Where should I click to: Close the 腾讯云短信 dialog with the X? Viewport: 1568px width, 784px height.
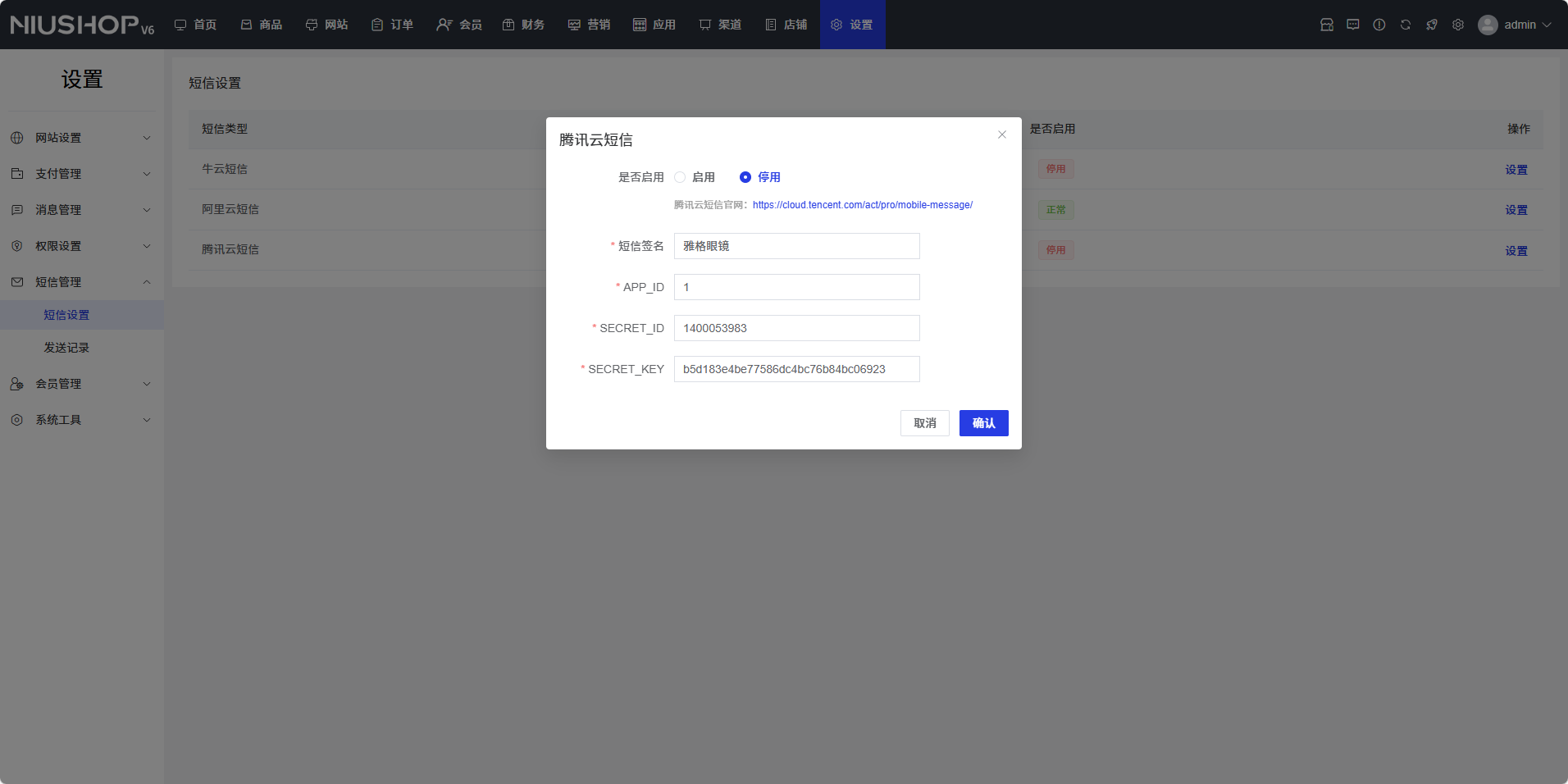click(x=1002, y=134)
